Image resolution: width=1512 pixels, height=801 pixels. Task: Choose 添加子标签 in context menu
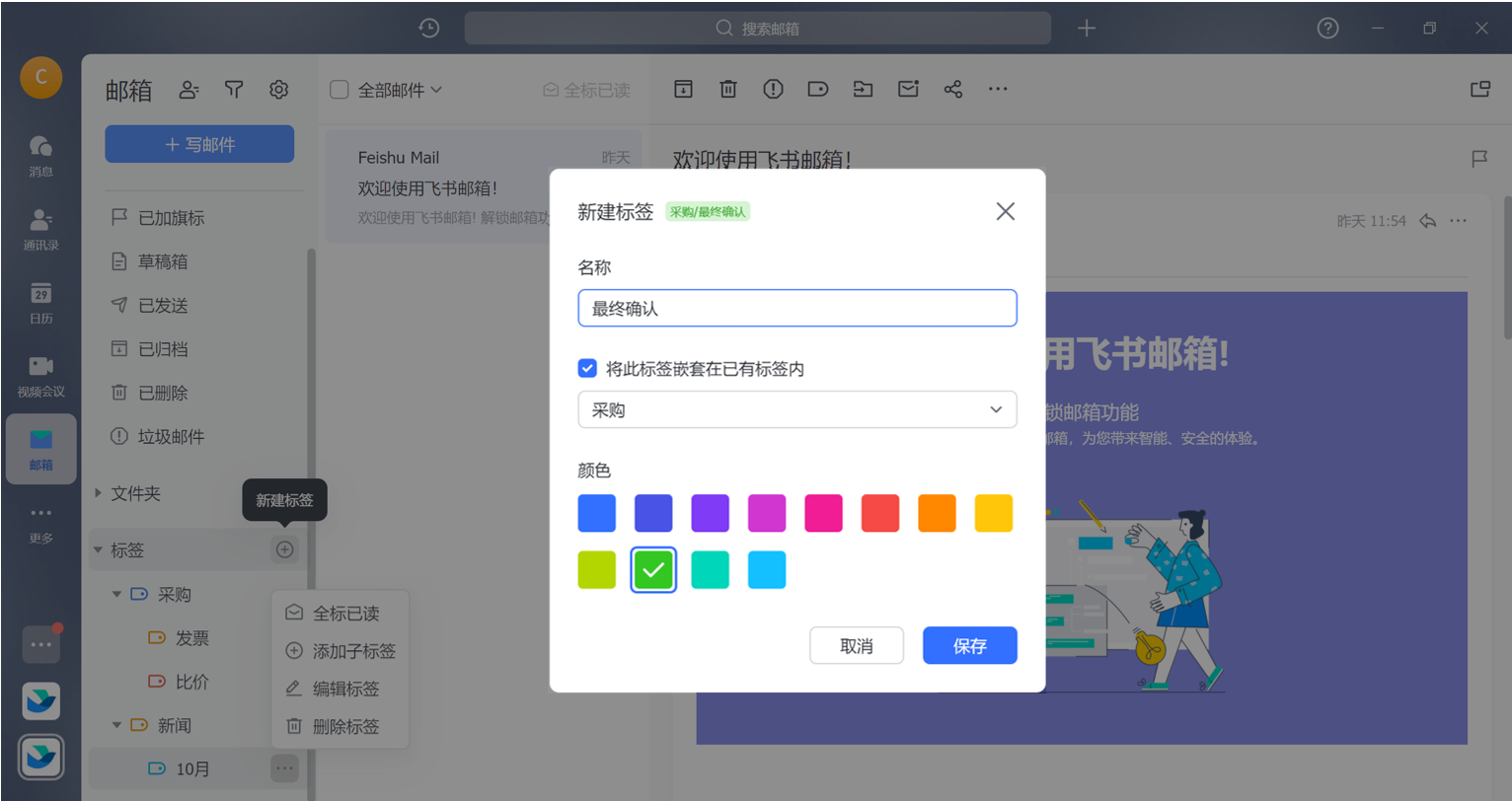click(340, 651)
